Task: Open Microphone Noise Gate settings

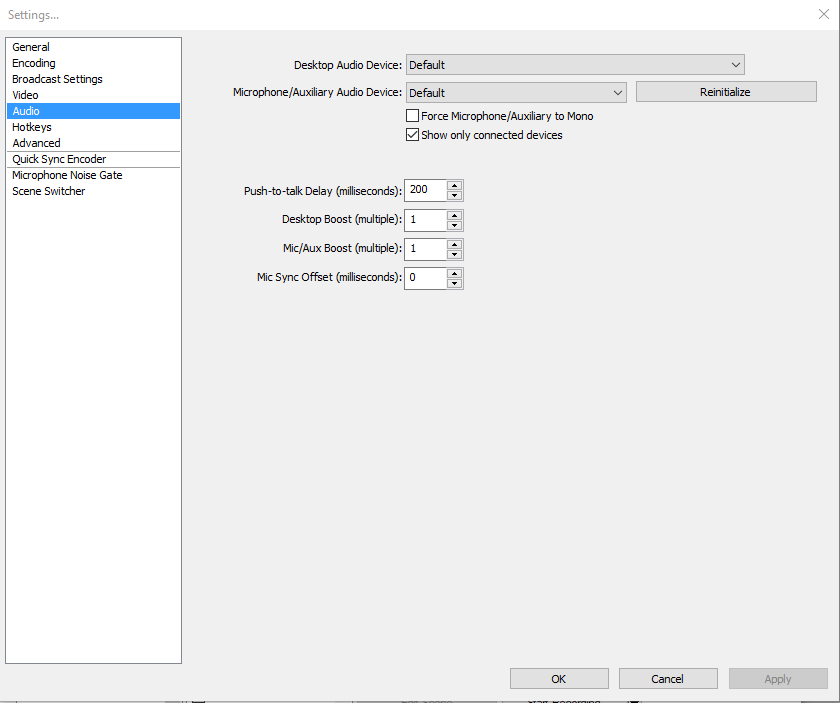Action: (93, 175)
